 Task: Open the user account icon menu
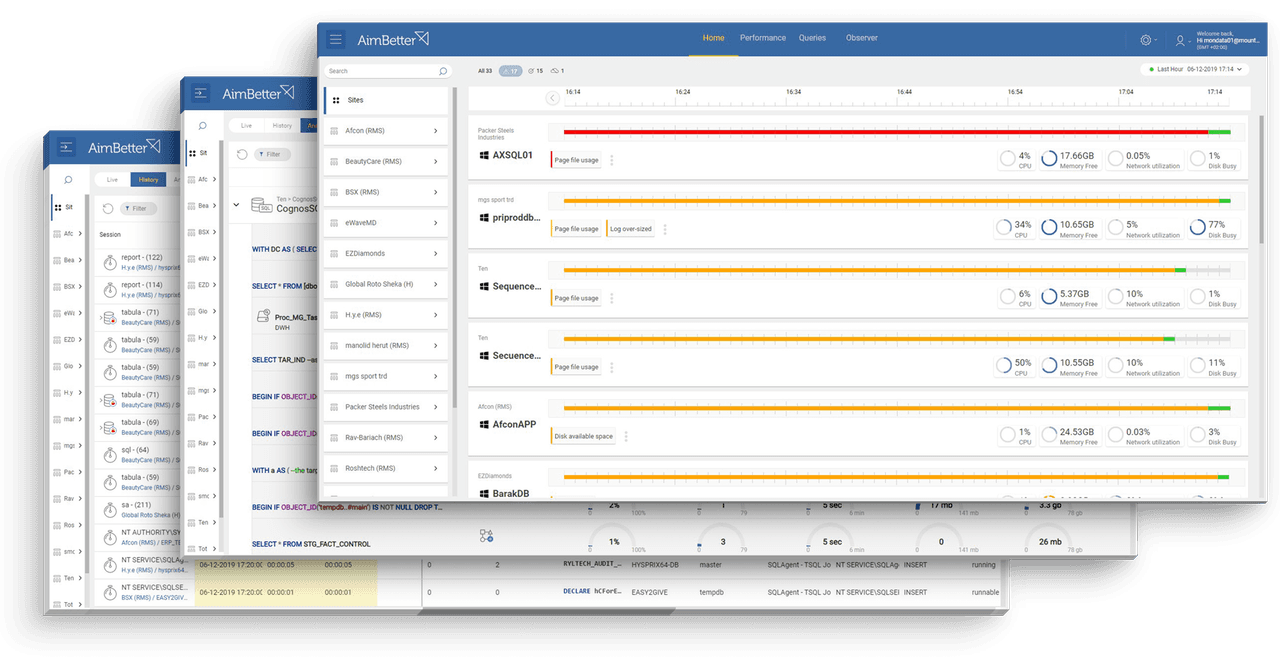point(1180,40)
